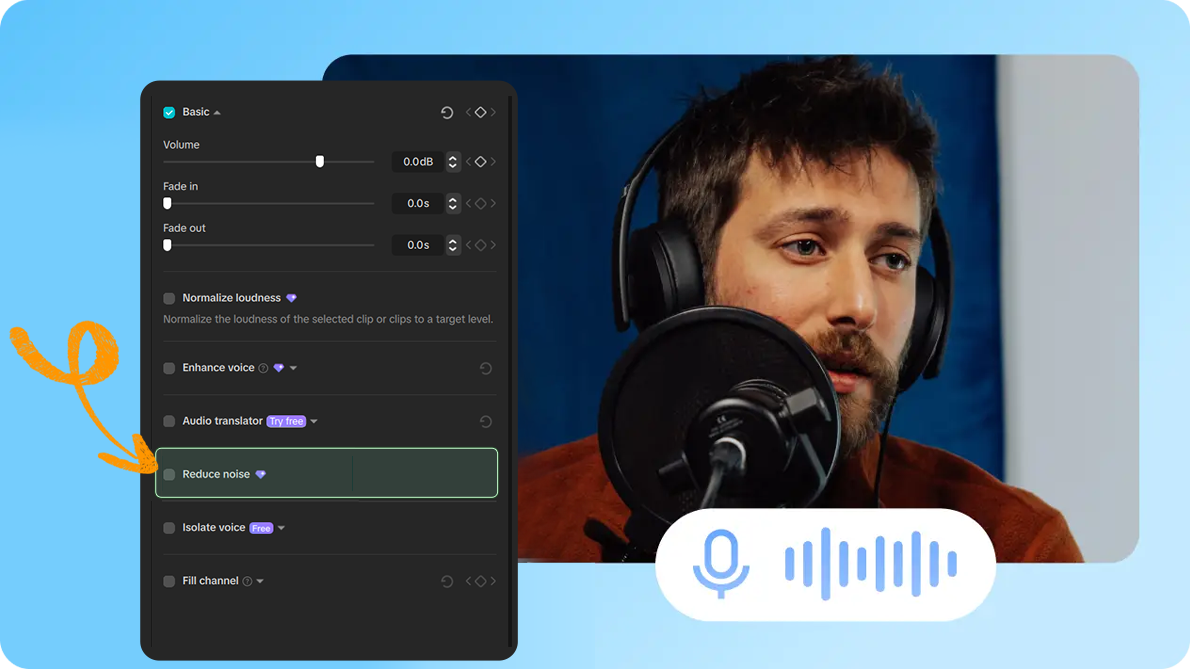Expand the Isolate voice options

(281, 528)
